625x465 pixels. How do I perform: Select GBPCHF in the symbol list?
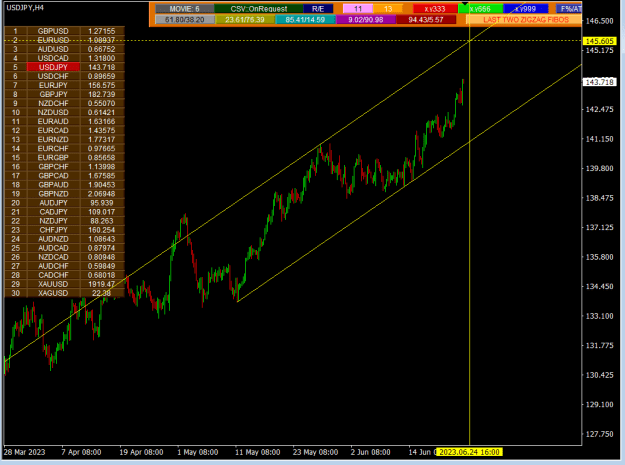(x=53, y=167)
